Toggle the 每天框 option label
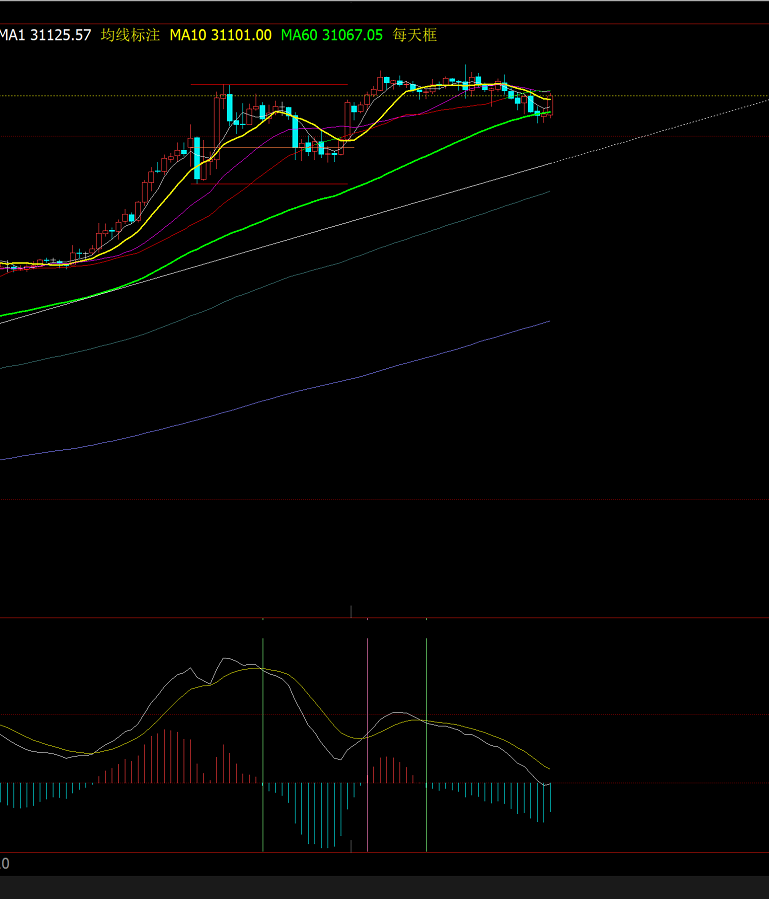The image size is (769, 899). pyautogui.click(x=415, y=35)
